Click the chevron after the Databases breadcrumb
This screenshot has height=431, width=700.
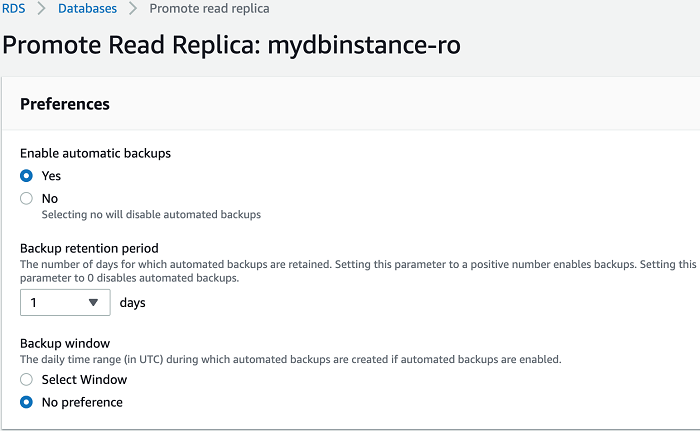[x=133, y=8]
